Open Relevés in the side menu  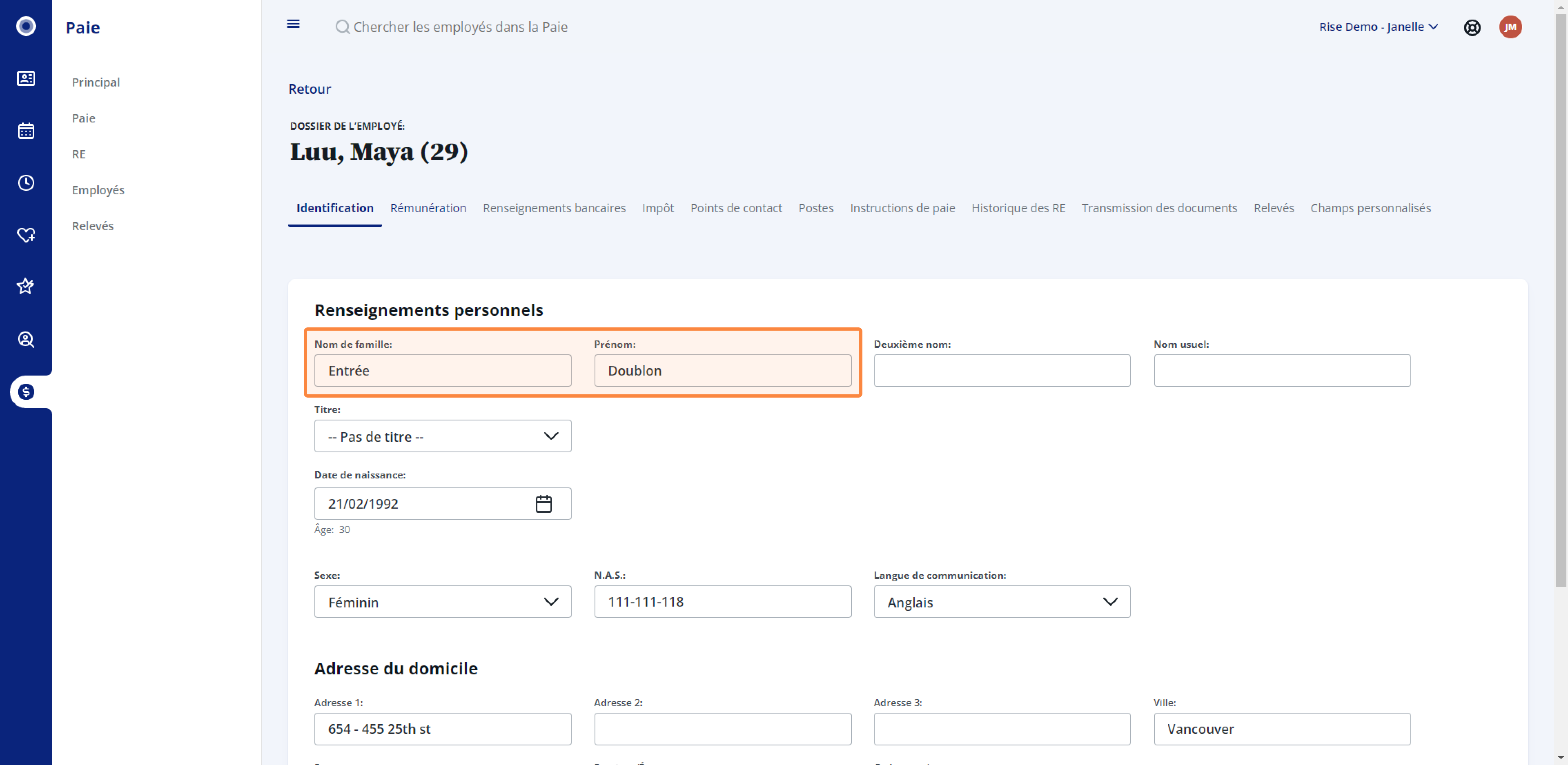(x=93, y=226)
